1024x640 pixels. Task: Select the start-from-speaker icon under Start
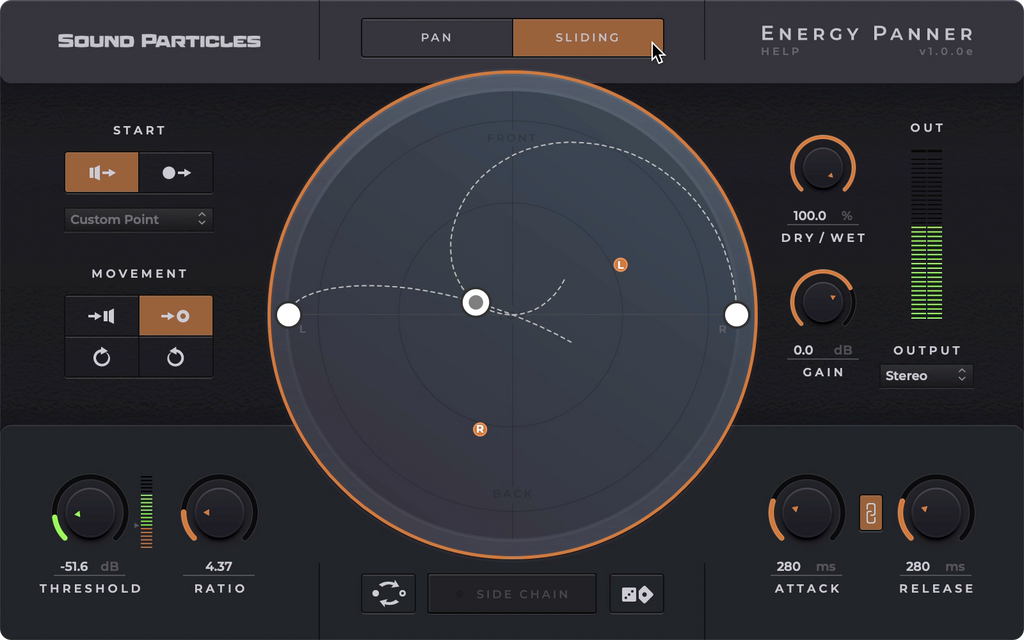click(102, 172)
